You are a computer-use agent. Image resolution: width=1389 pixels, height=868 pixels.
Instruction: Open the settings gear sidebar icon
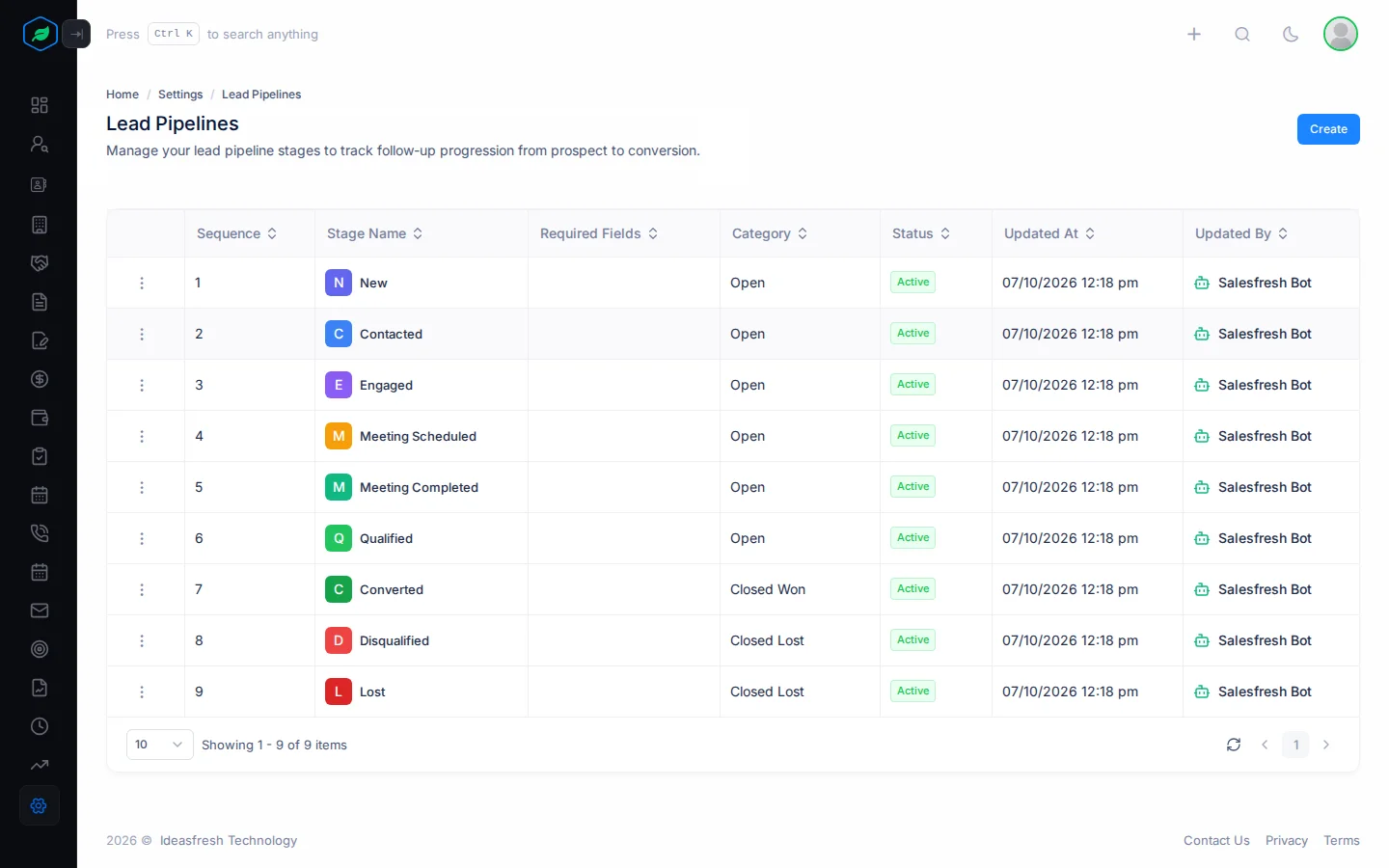[x=40, y=805]
